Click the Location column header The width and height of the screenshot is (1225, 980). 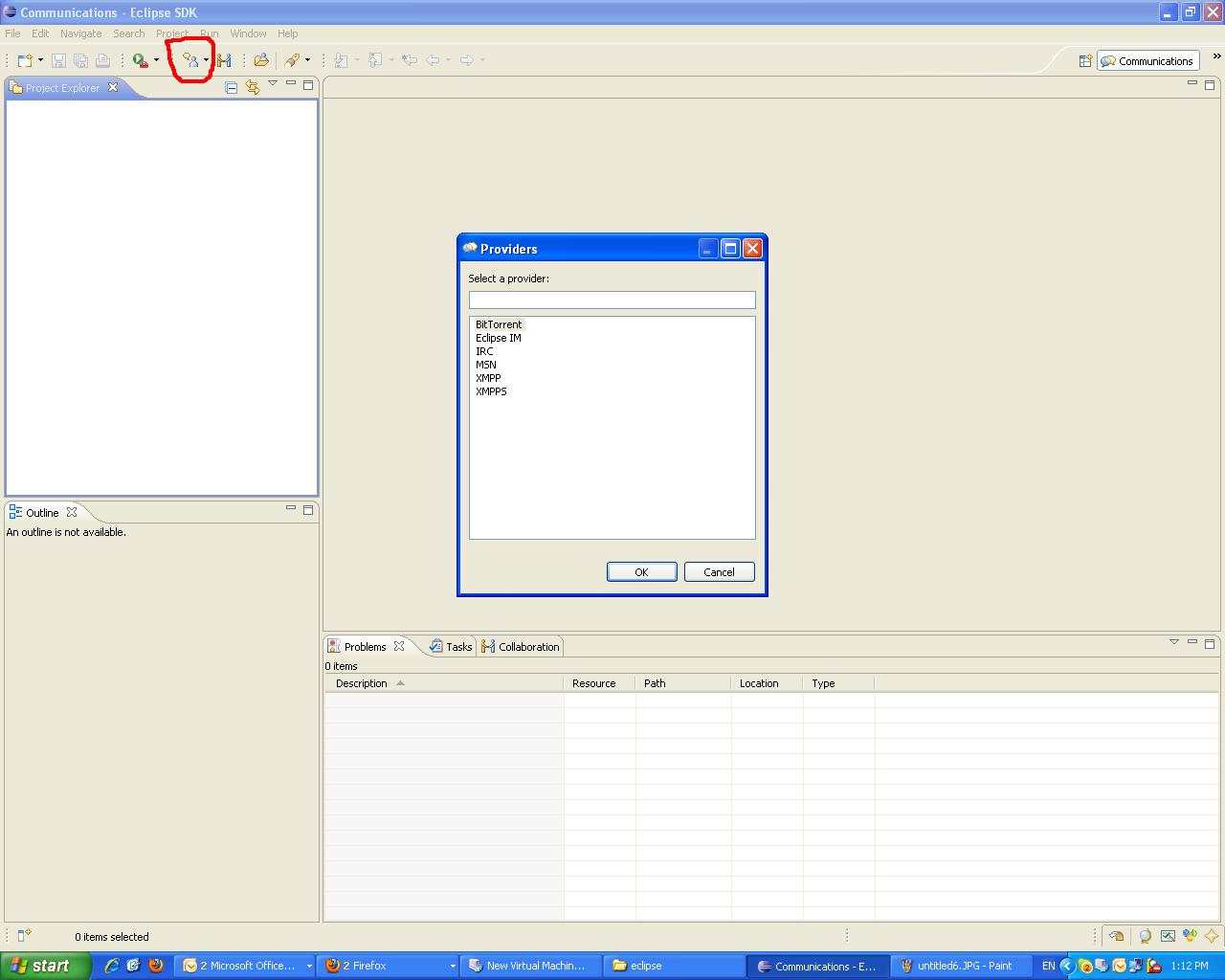tap(767, 683)
